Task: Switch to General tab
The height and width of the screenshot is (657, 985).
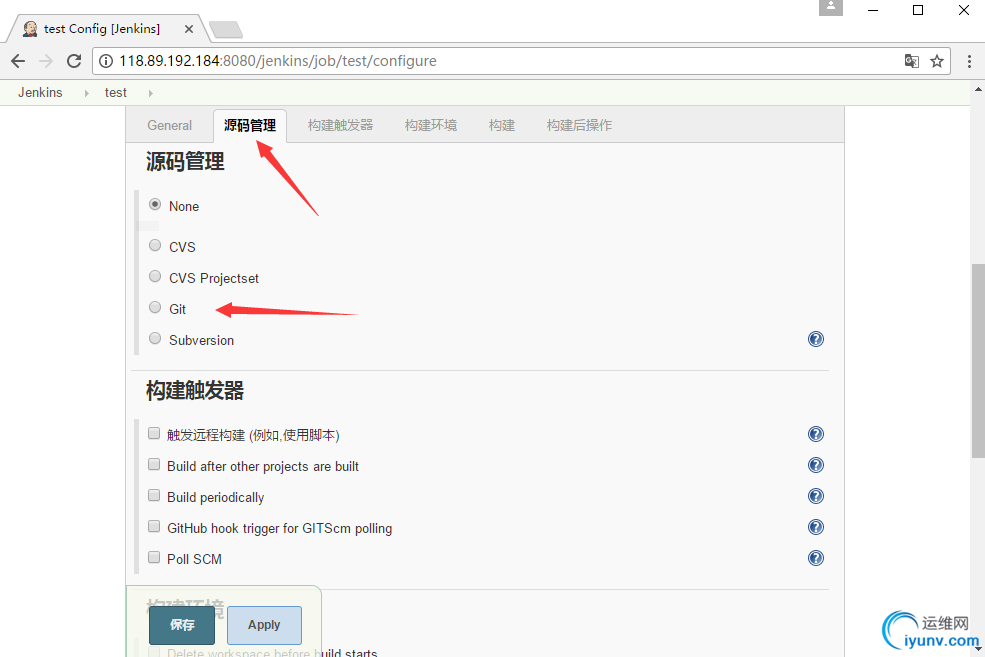Action: [170, 125]
